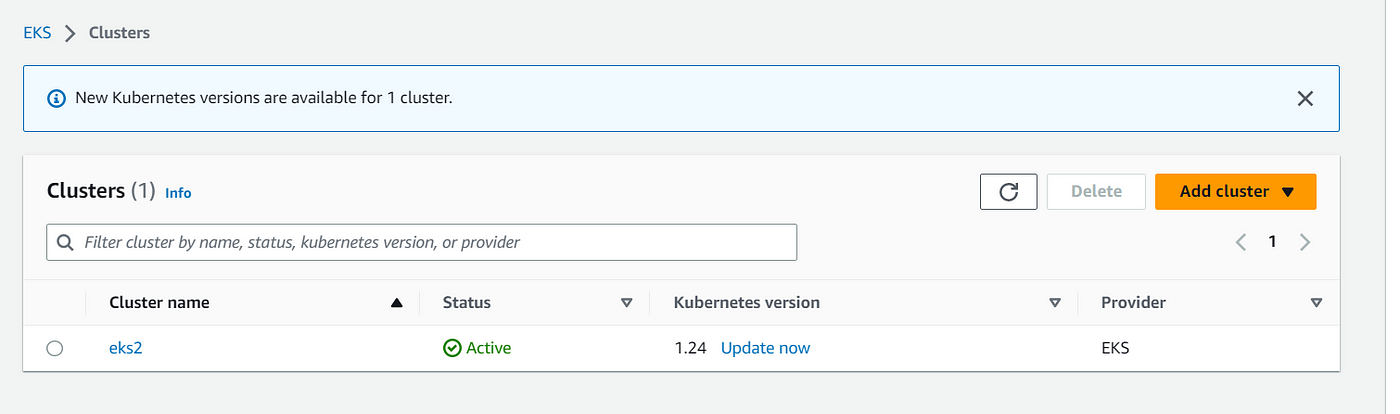Click the green Active status icon
This screenshot has height=414, width=1400.
(x=452, y=348)
